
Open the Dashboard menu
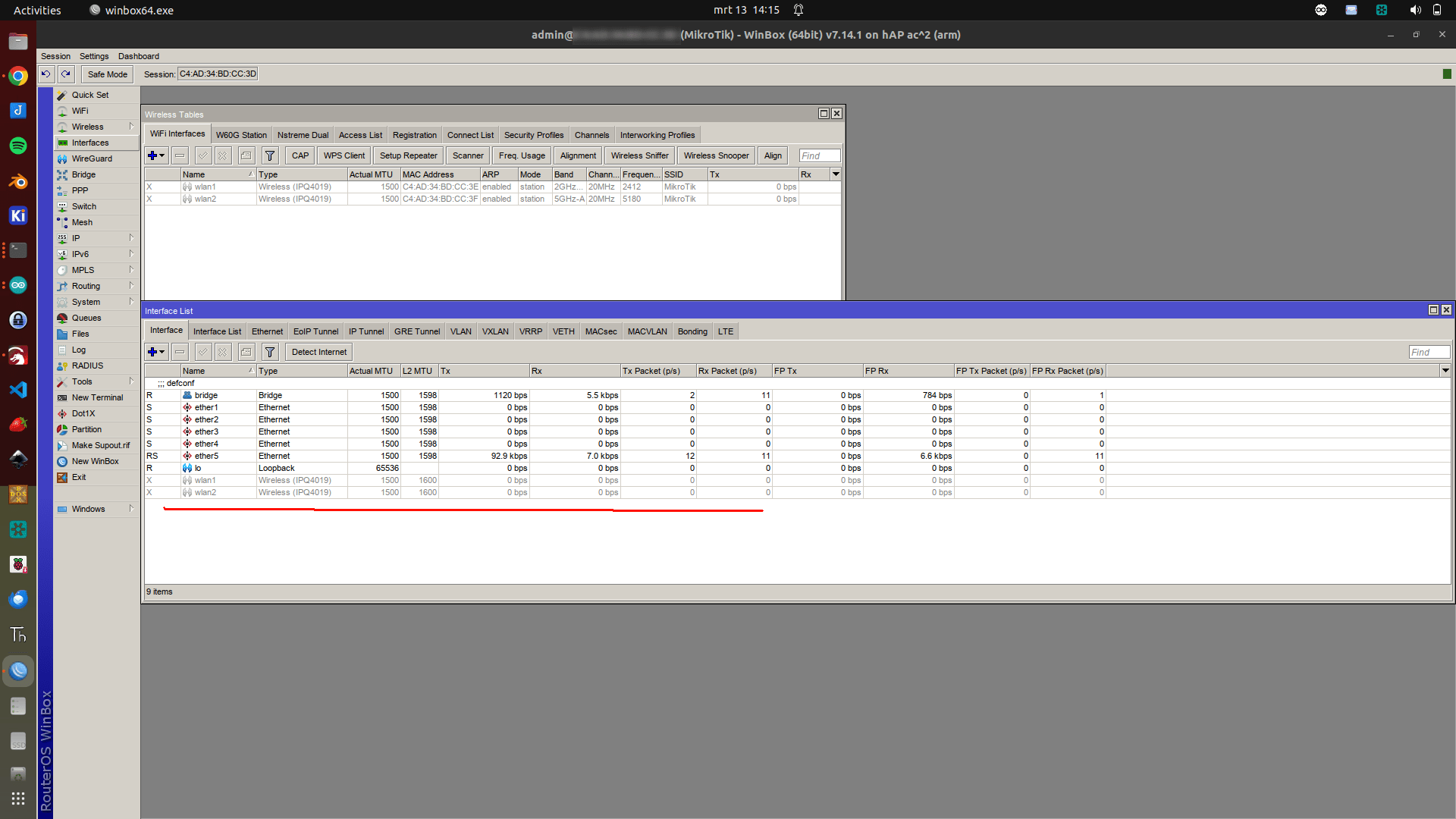139,56
